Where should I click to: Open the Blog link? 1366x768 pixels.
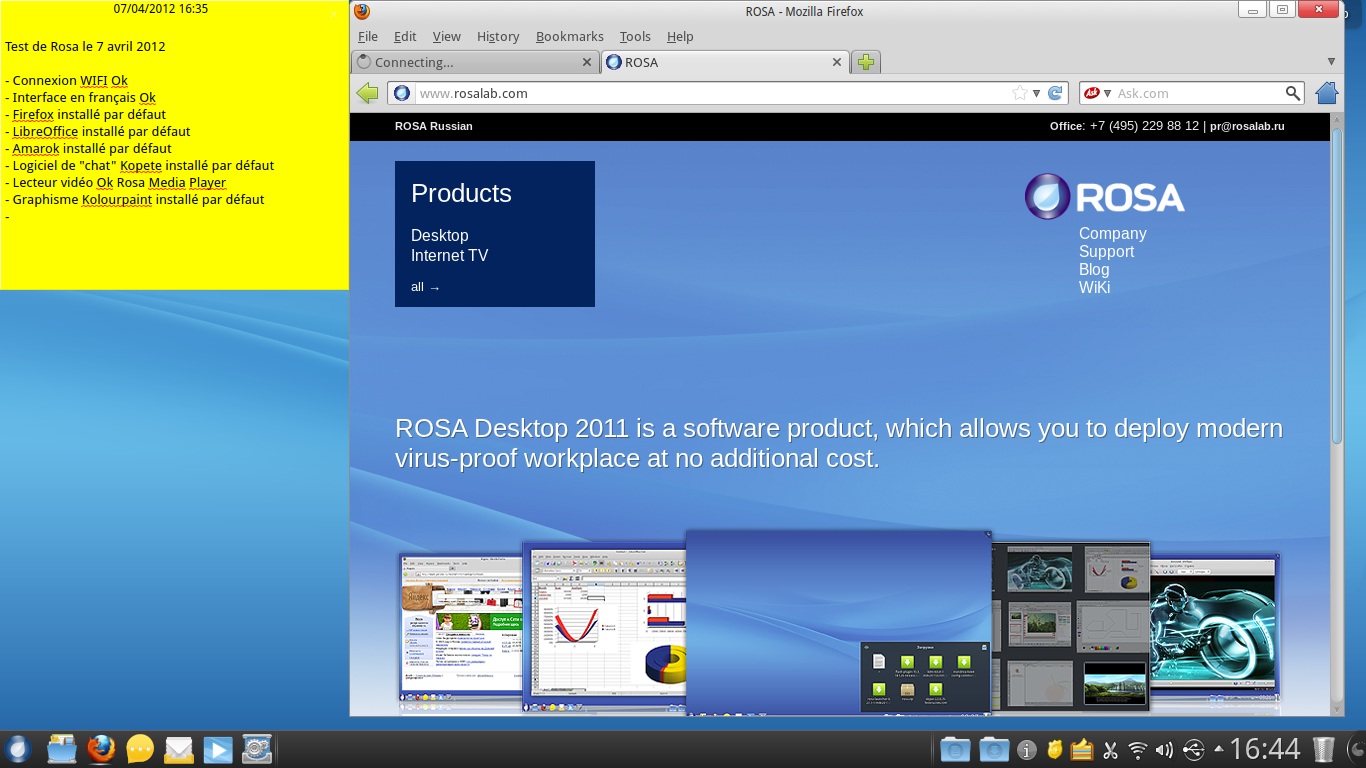(1094, 270)
